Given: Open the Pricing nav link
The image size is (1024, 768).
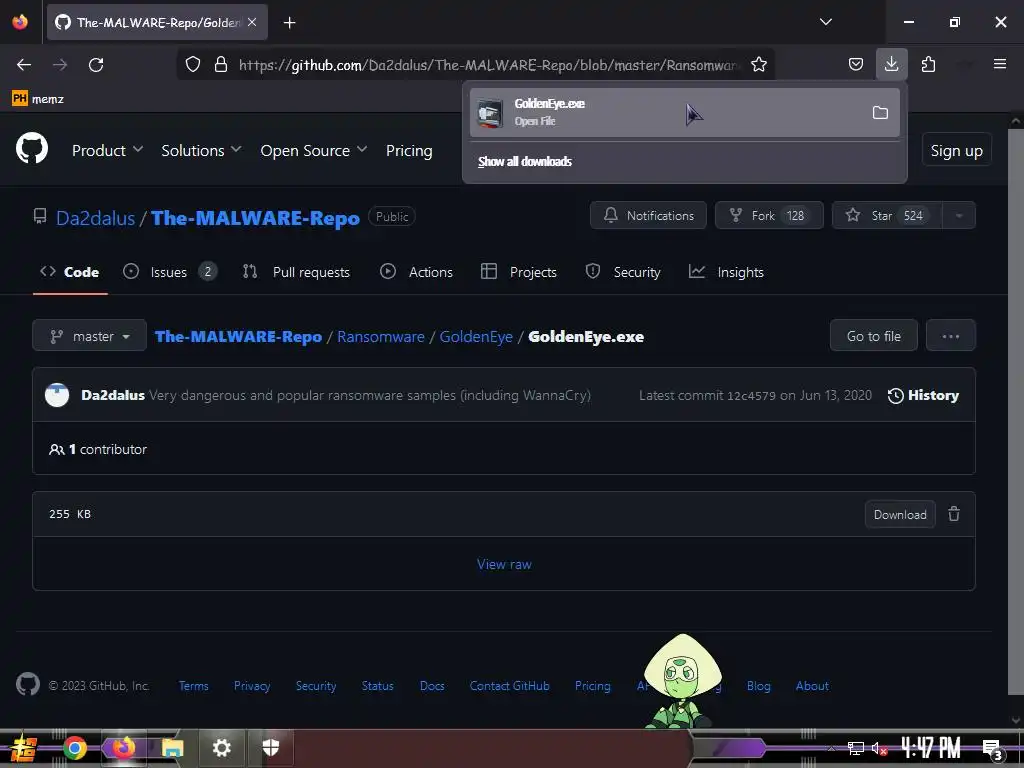Looking at the screenshot, I should tap(409, 150).
